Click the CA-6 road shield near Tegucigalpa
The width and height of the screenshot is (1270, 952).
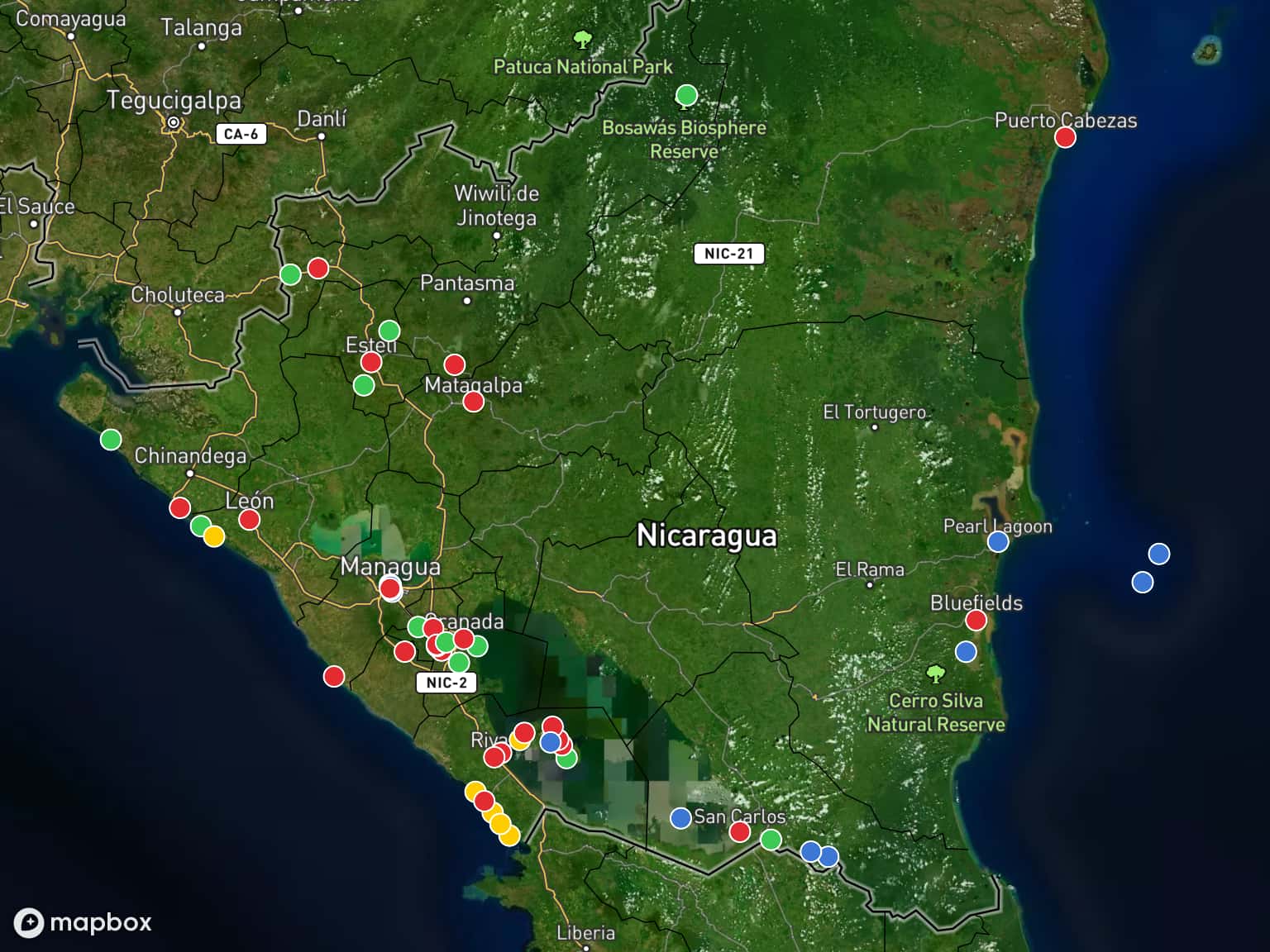point(241,134)
